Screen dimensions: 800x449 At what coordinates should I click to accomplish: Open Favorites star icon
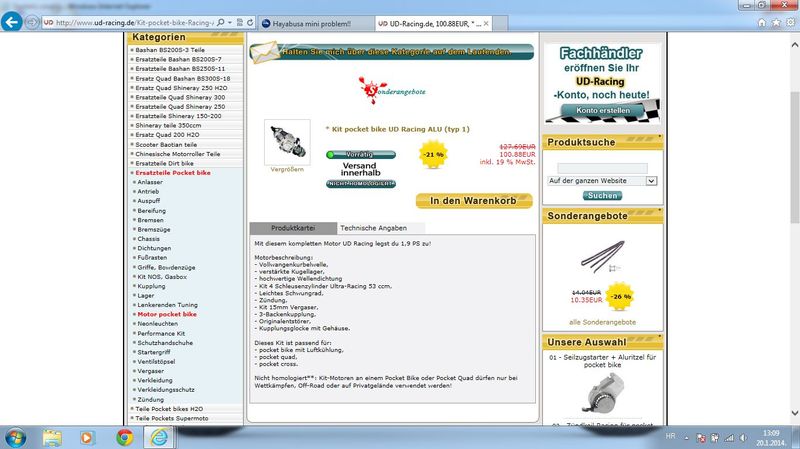(776, 22)
